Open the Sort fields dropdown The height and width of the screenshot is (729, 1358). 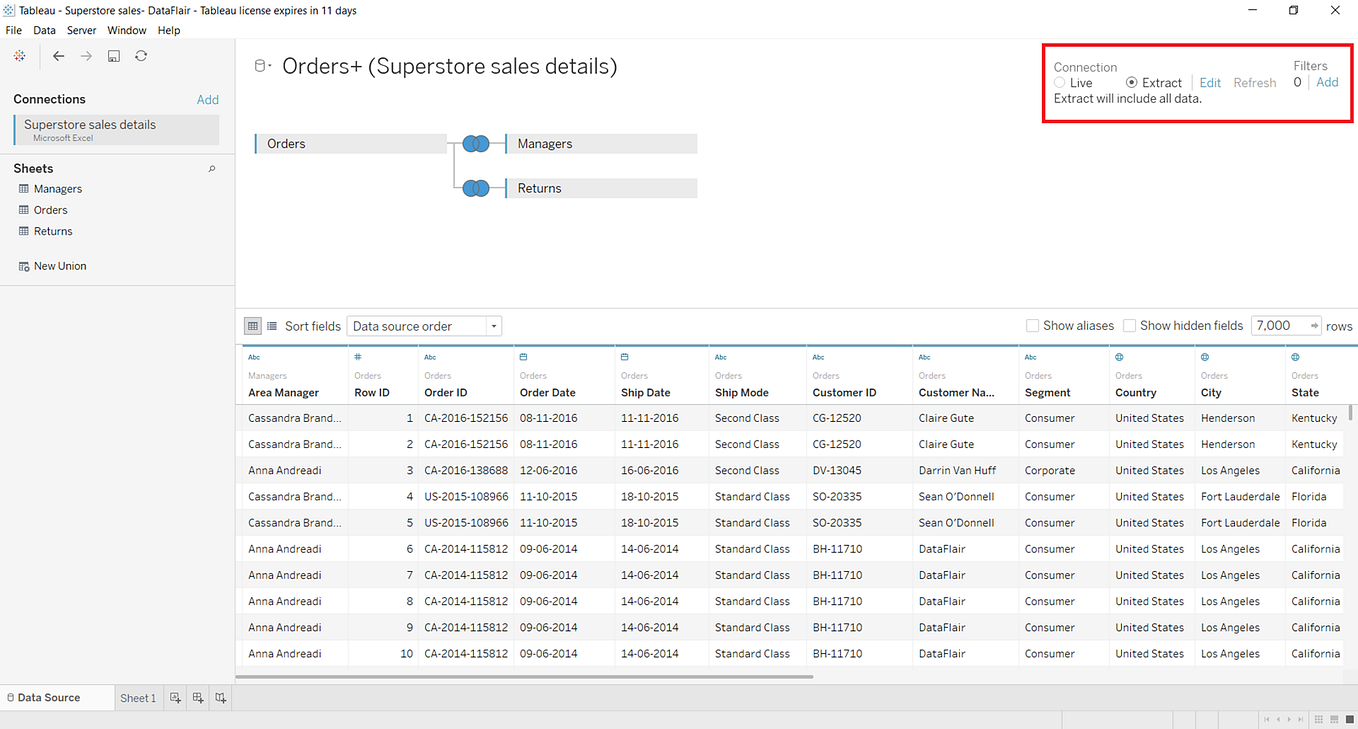424,326
